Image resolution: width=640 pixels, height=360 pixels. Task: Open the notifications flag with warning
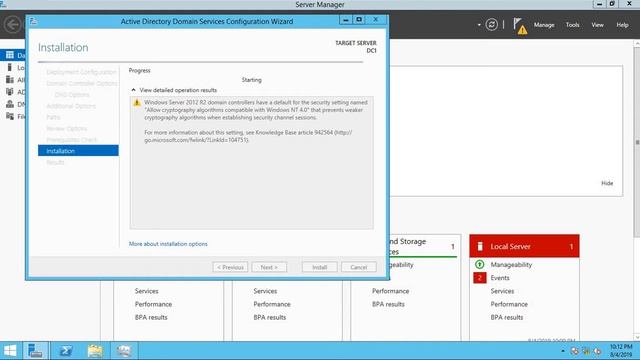[x=520, y=26]
